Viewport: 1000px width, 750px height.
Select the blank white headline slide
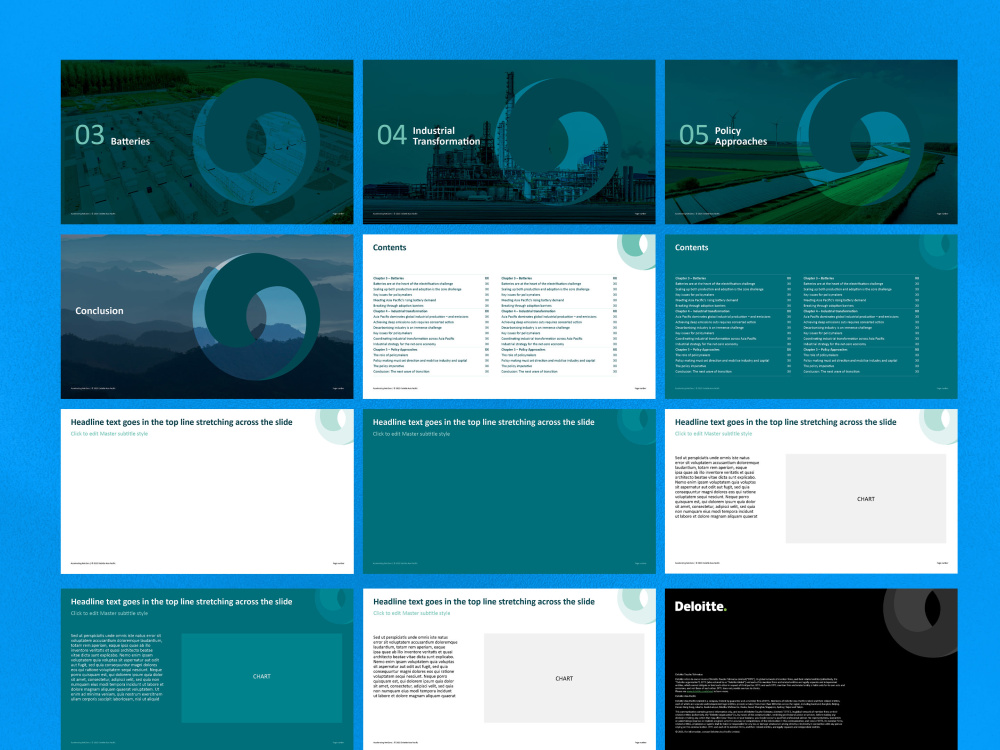tap(207, 491)
